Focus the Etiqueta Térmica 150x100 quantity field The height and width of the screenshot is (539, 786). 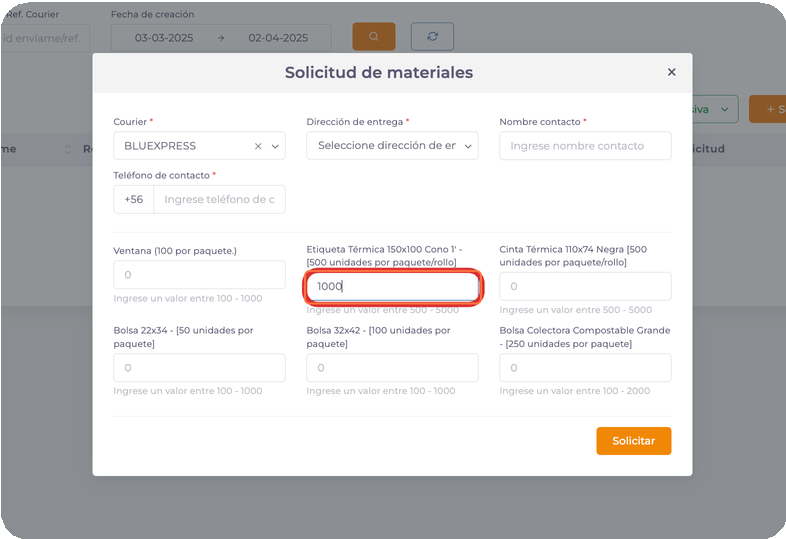tap(392, 287)
